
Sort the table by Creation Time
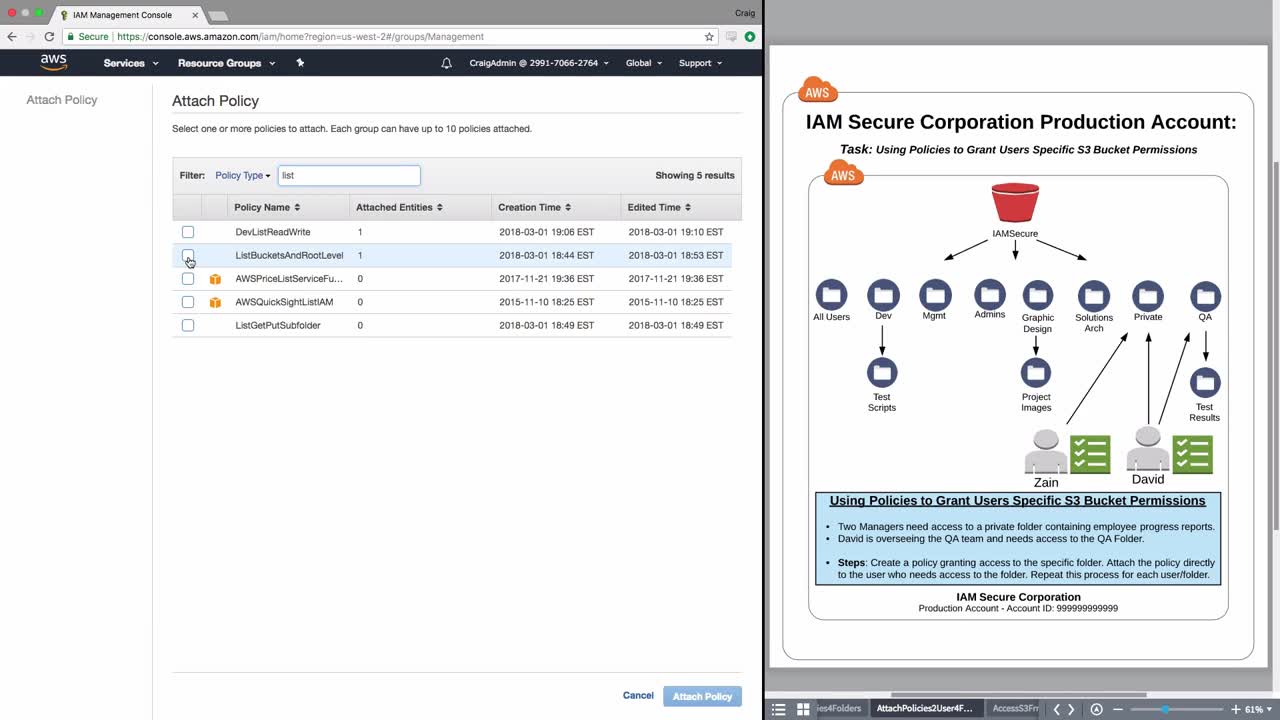[x=535, y=208]
